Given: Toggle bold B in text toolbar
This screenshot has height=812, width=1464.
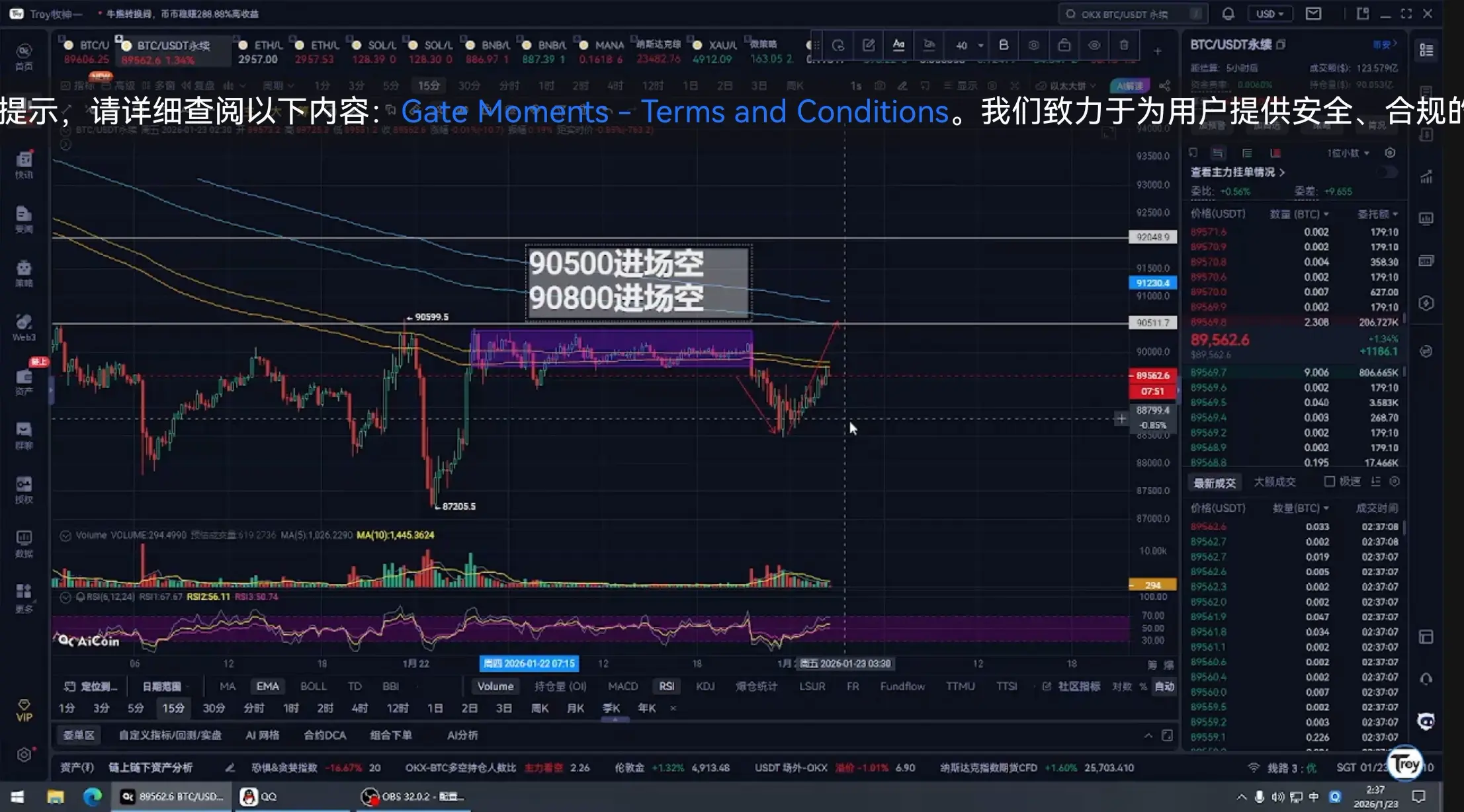Looking at the screenshot, I should 1004,46.
